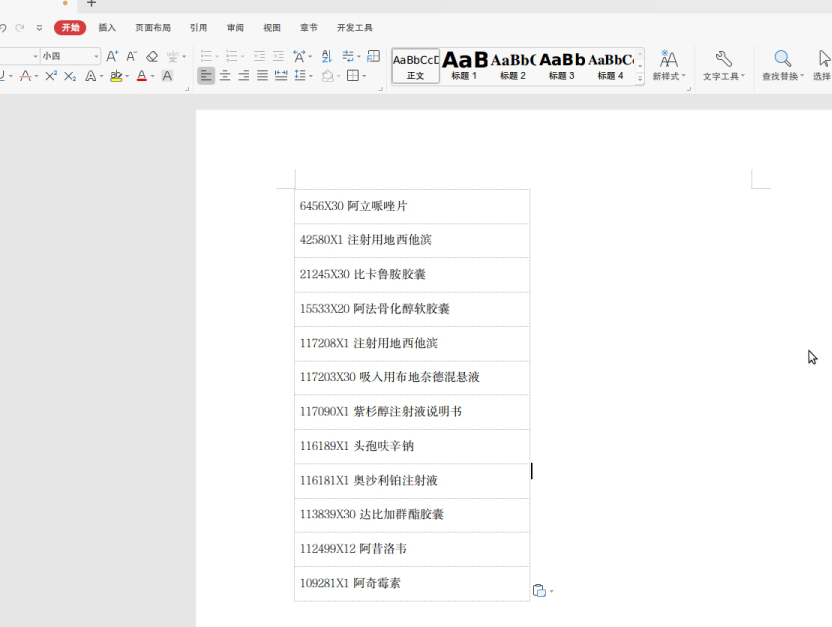Screen dimensions: 832x627
Task: Open the Chinese layout character scaling tool
Action: [299, 56]
